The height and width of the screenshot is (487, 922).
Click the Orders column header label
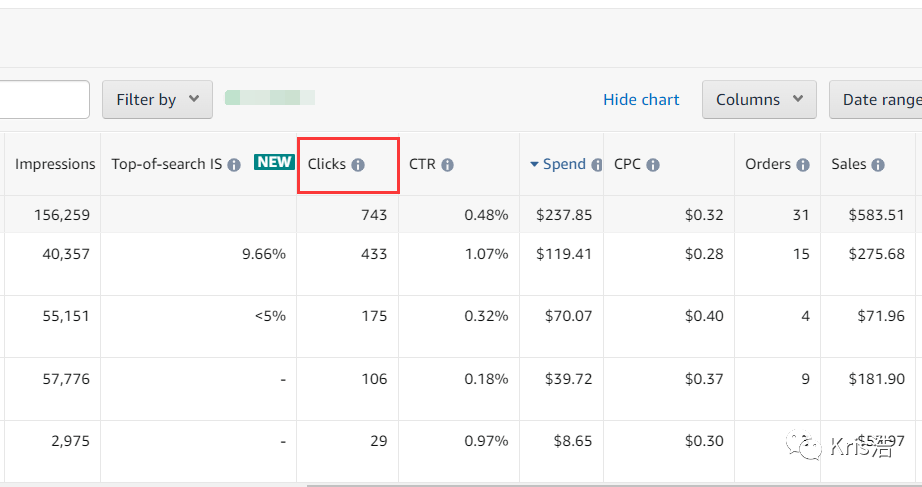768,164
